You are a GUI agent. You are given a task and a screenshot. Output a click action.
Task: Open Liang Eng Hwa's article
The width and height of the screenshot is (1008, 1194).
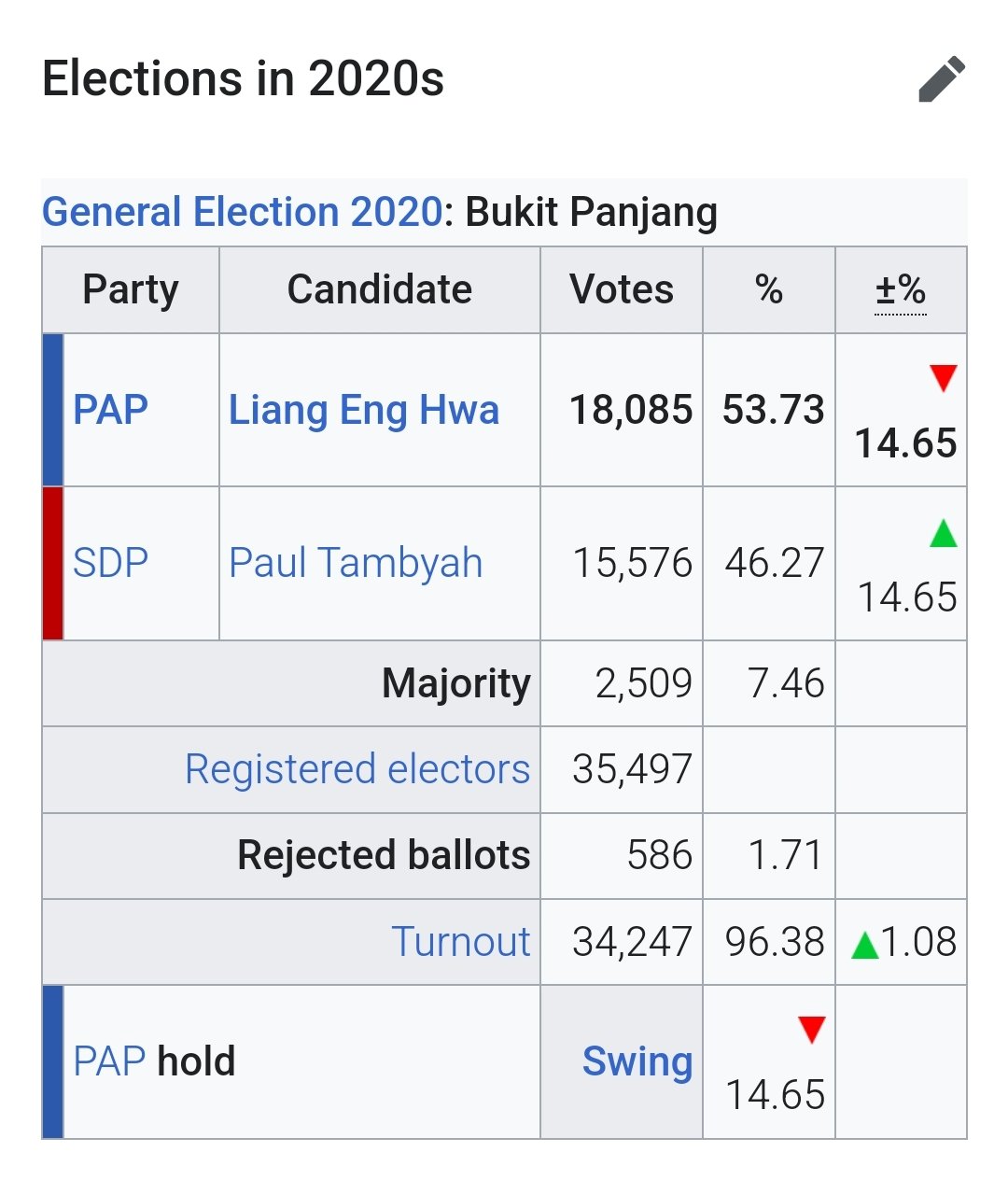pos(364,410)
